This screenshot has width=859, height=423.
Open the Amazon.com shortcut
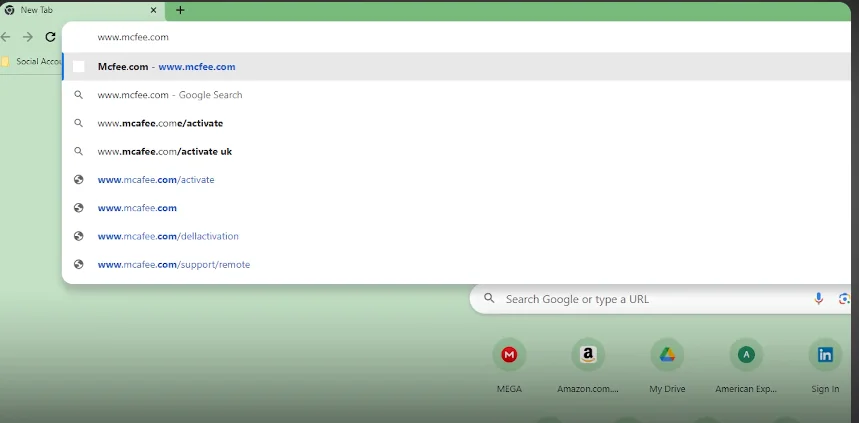[x=588, y=365]
